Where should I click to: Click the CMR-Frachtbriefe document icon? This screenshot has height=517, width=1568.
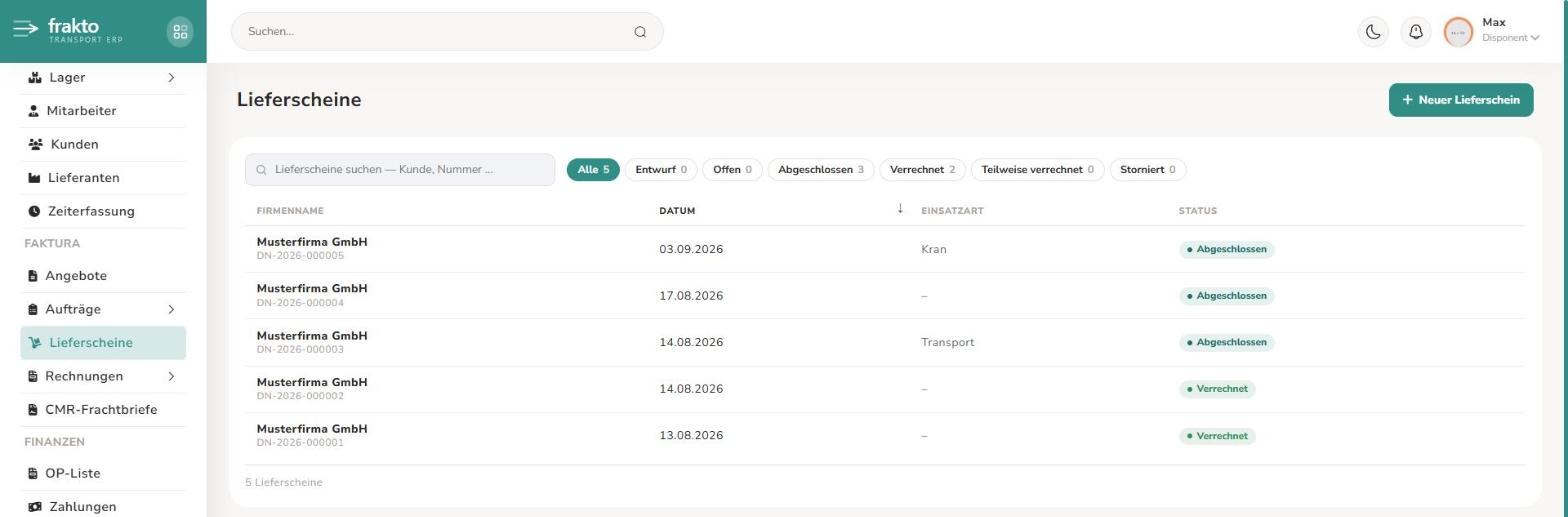coord(33,410)
